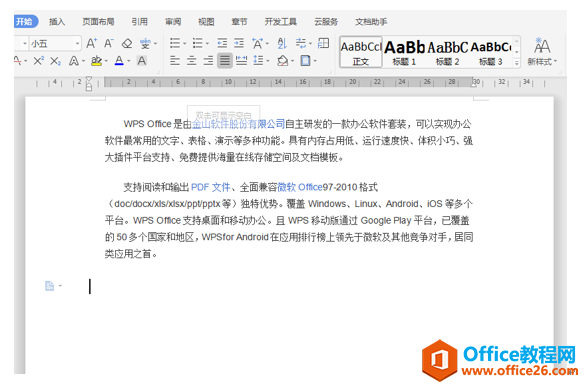Click the borders icon
The height and width of the screenshot is (388, 585).
[x=306, y=60]
